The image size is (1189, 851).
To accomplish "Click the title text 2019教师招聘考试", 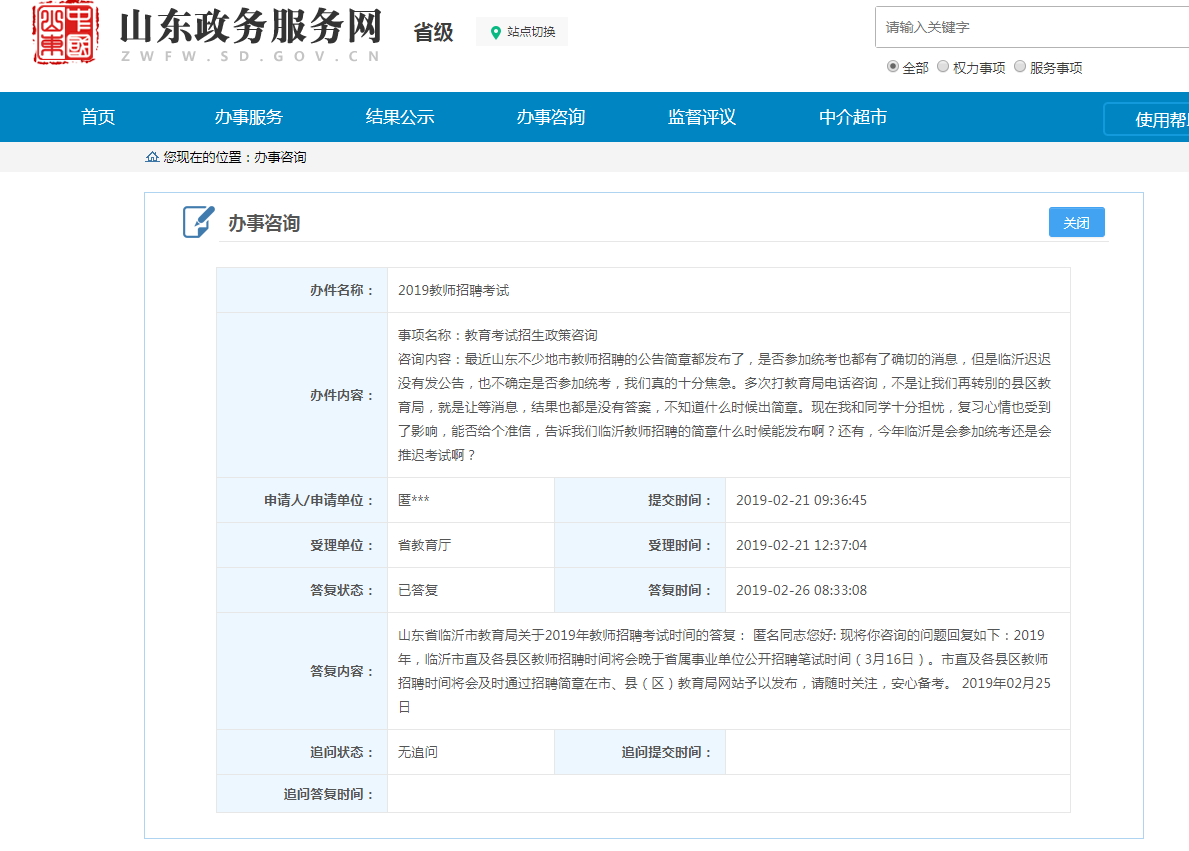I will pos(453,290).
